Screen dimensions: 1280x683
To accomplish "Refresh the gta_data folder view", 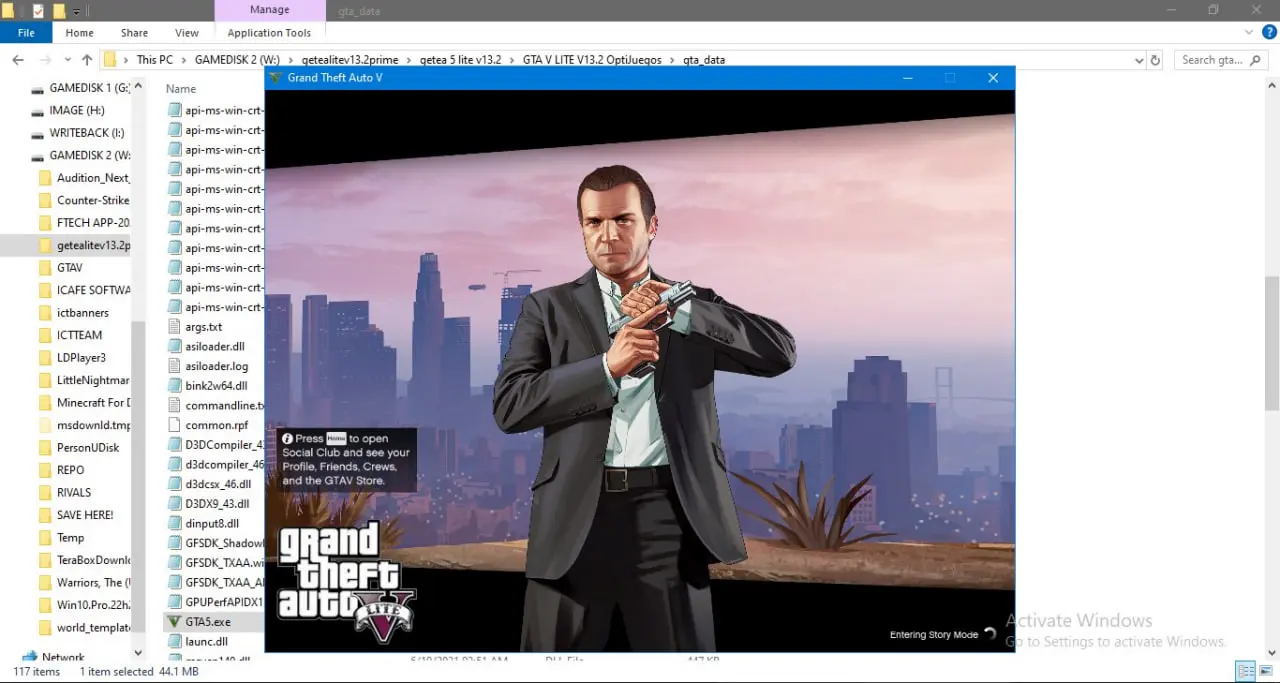I will coord(1156,60).
